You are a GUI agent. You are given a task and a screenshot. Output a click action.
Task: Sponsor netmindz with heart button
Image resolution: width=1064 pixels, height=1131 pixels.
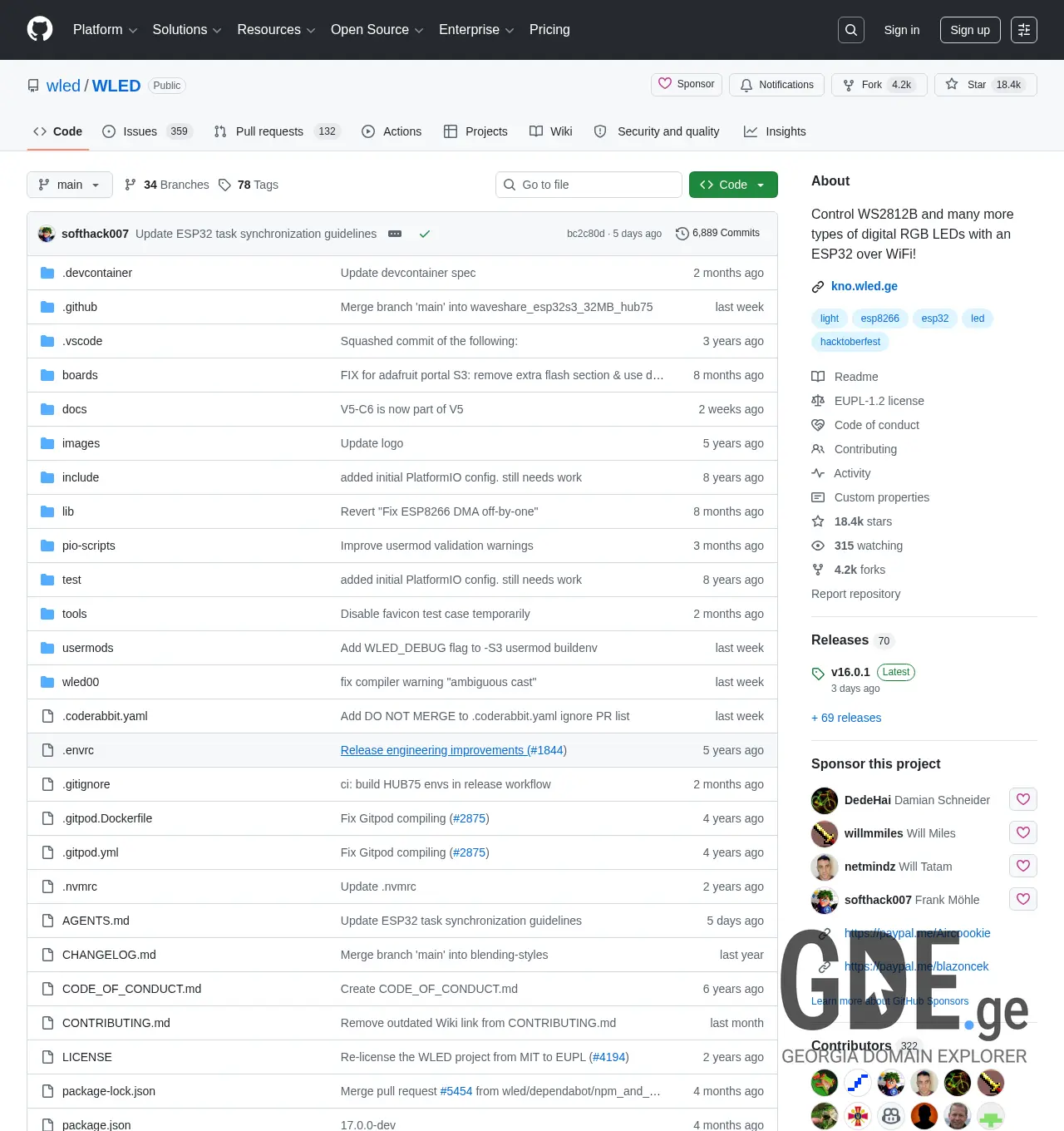(1023, 866)
